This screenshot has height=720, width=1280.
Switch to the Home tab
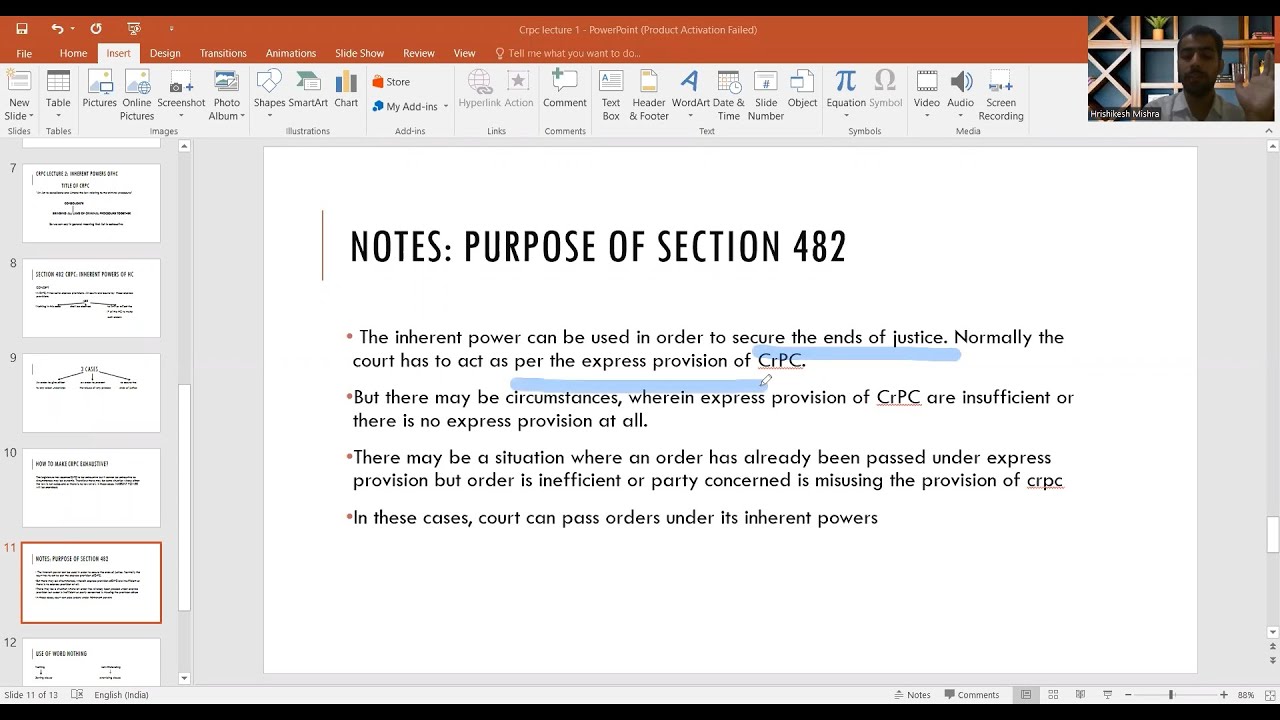point(73,53)
